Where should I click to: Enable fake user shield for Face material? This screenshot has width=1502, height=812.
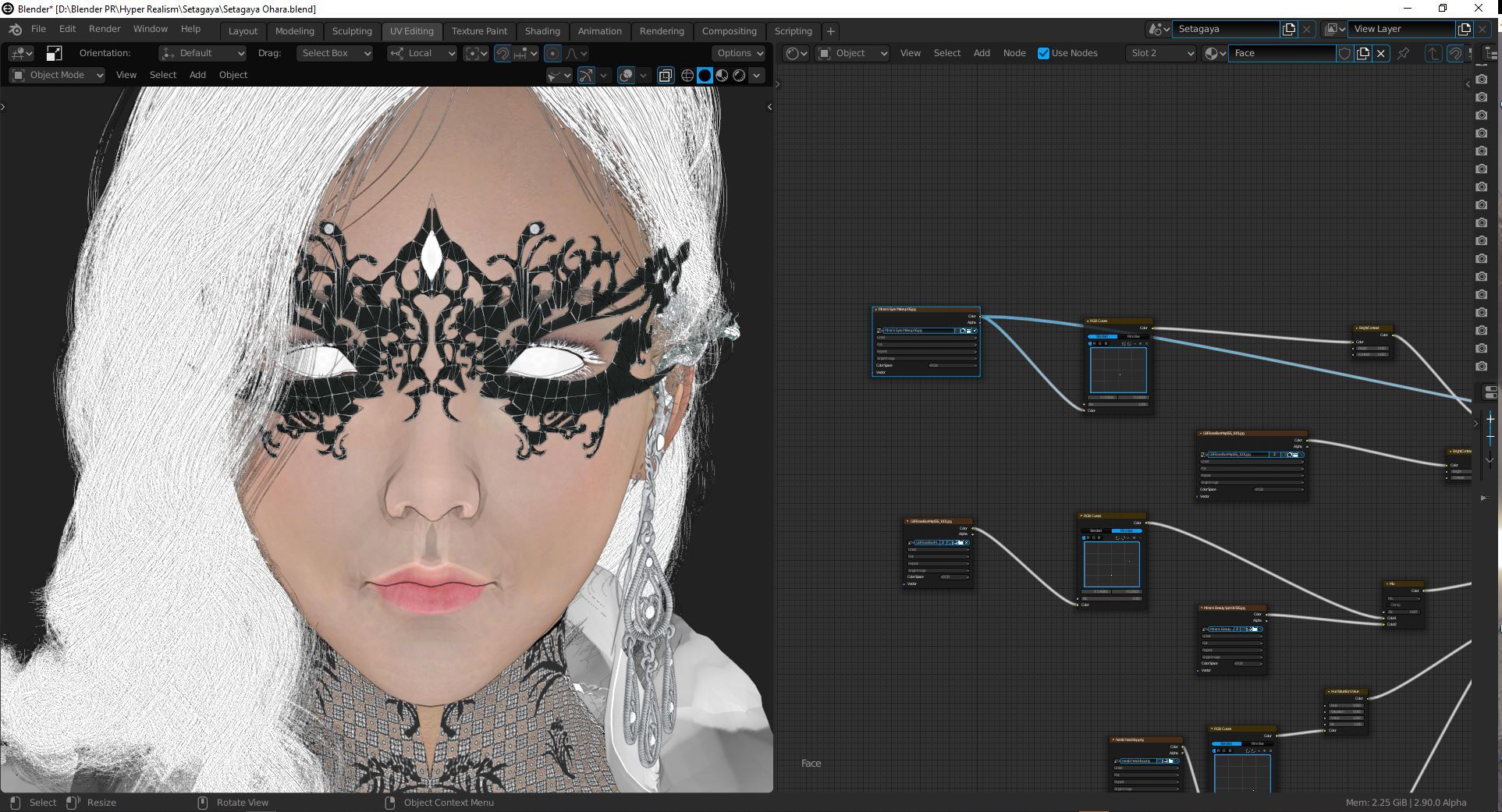[x=1344, y=53]
